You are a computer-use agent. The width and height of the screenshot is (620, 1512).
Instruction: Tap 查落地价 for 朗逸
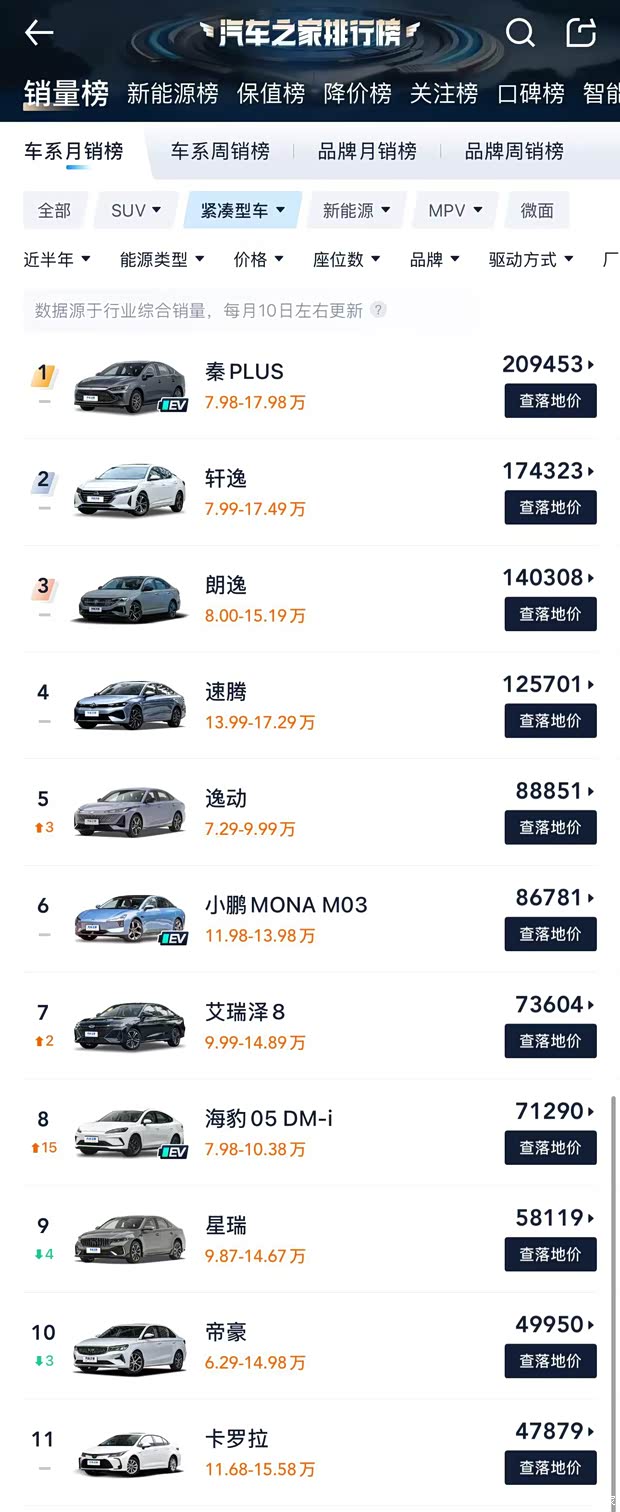point(550,613)
